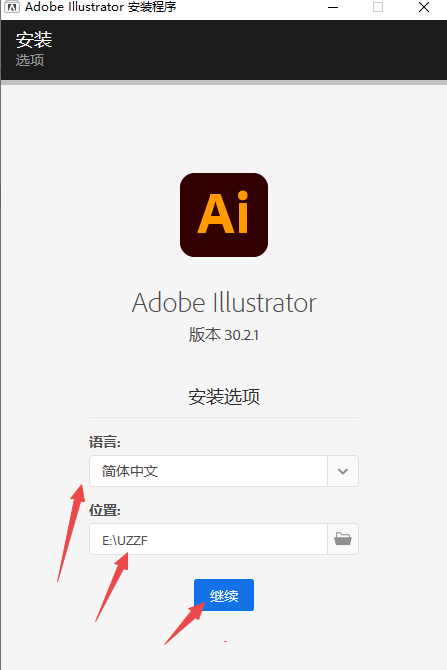Click the Adobe Illustrator 安装程序 window title

pyautogui.click(x=101, y=7)
